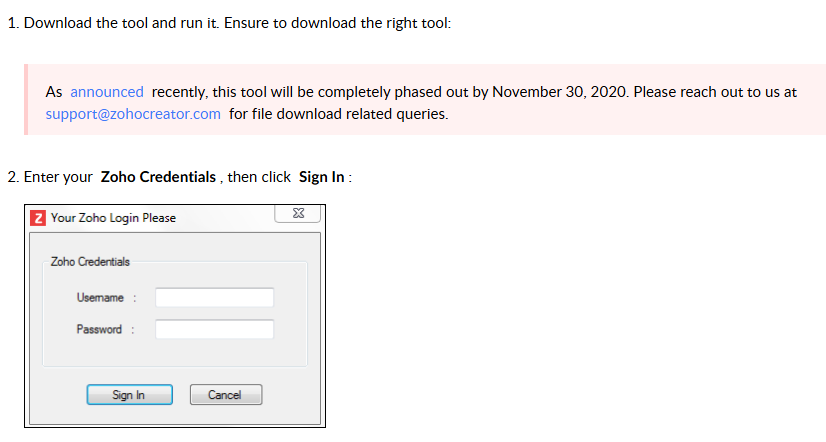Screen dimensions: 826x442
Task: Click 'for file download related queries' text
Action: (338, 114)
